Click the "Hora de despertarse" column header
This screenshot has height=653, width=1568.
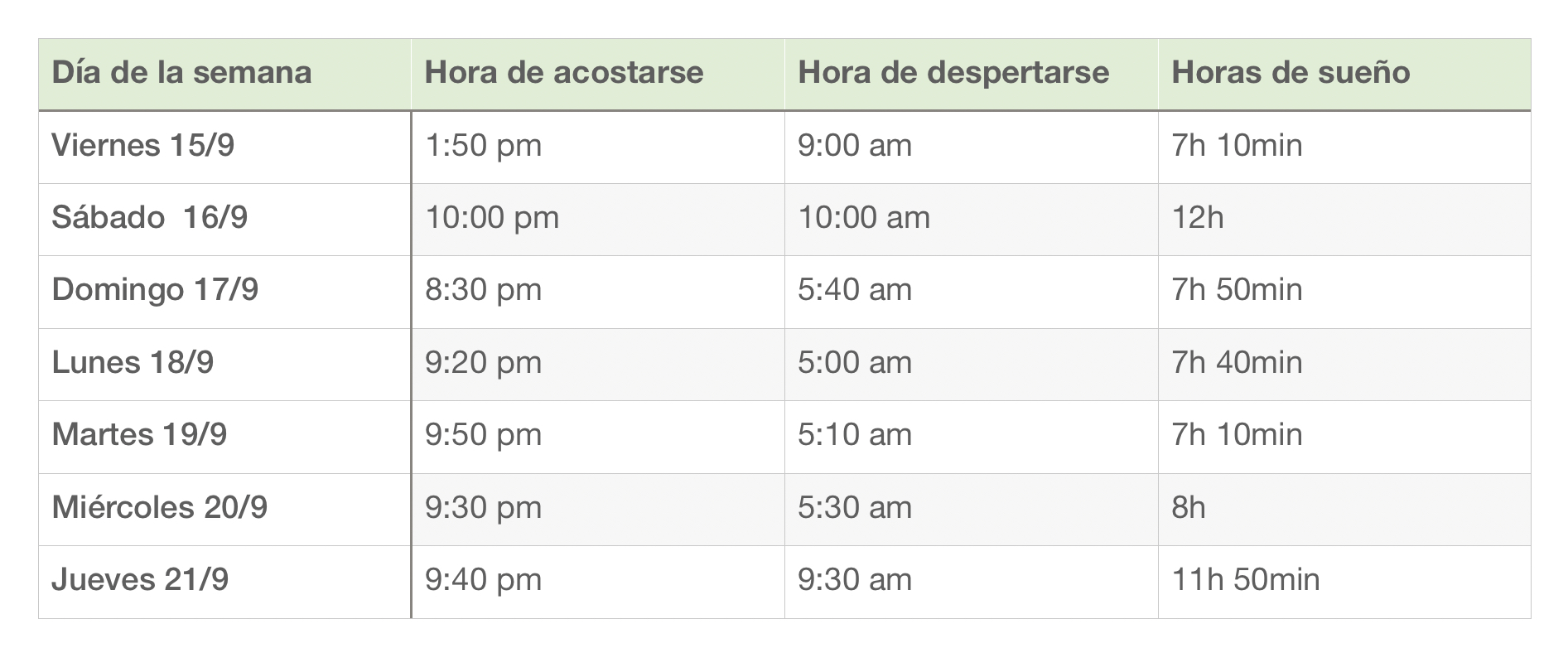pyautogui.click(x=953, y=73)
